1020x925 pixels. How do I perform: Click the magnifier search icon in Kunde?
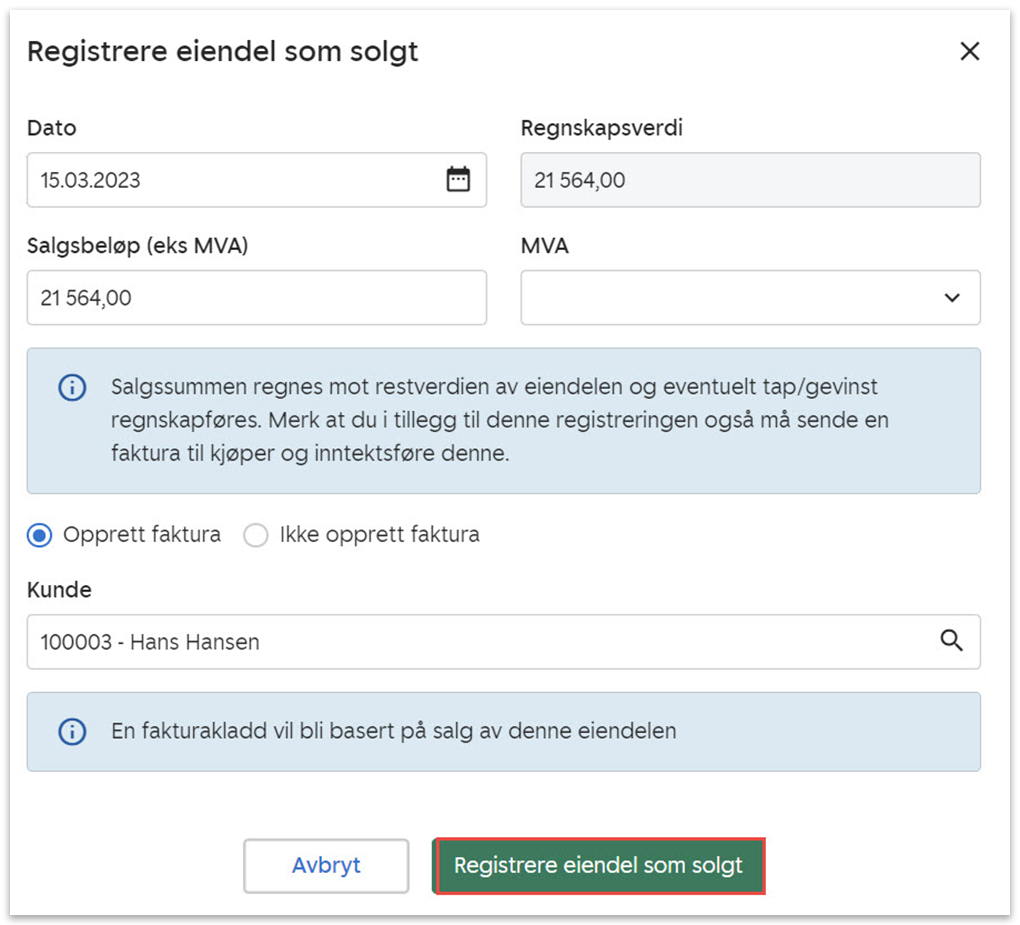coord(951,641)
